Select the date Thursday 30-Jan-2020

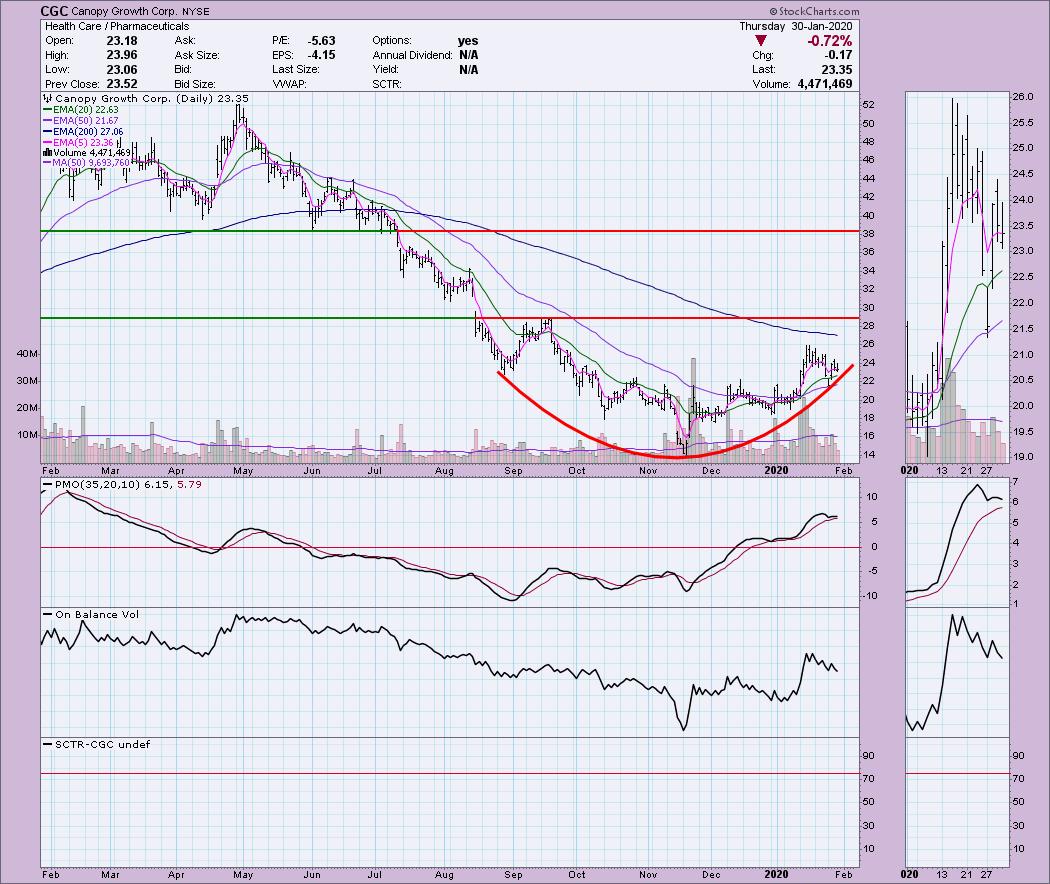pos(796,26)
